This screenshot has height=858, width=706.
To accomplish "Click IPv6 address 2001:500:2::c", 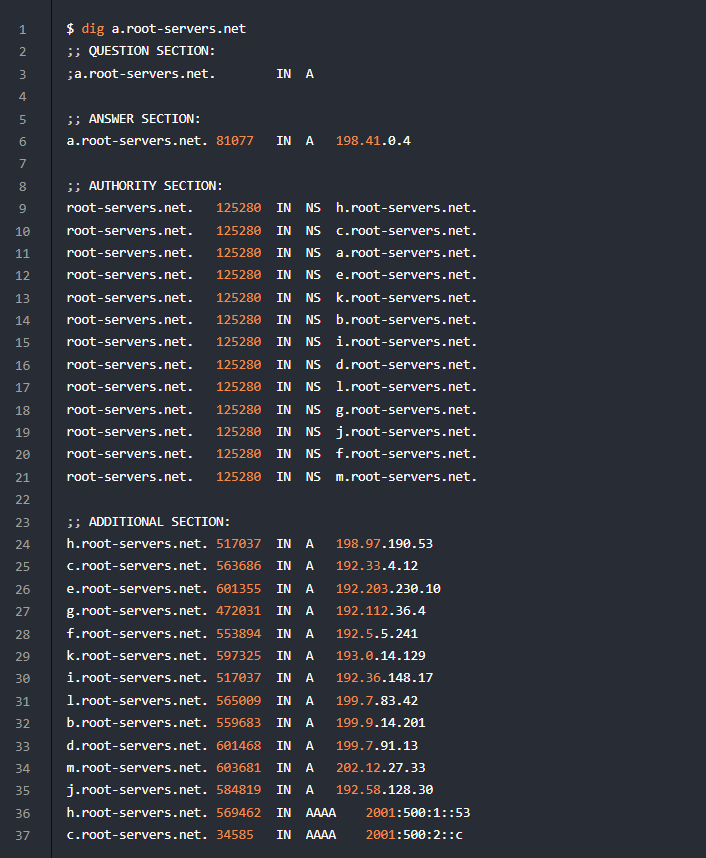I will point(414,834).
